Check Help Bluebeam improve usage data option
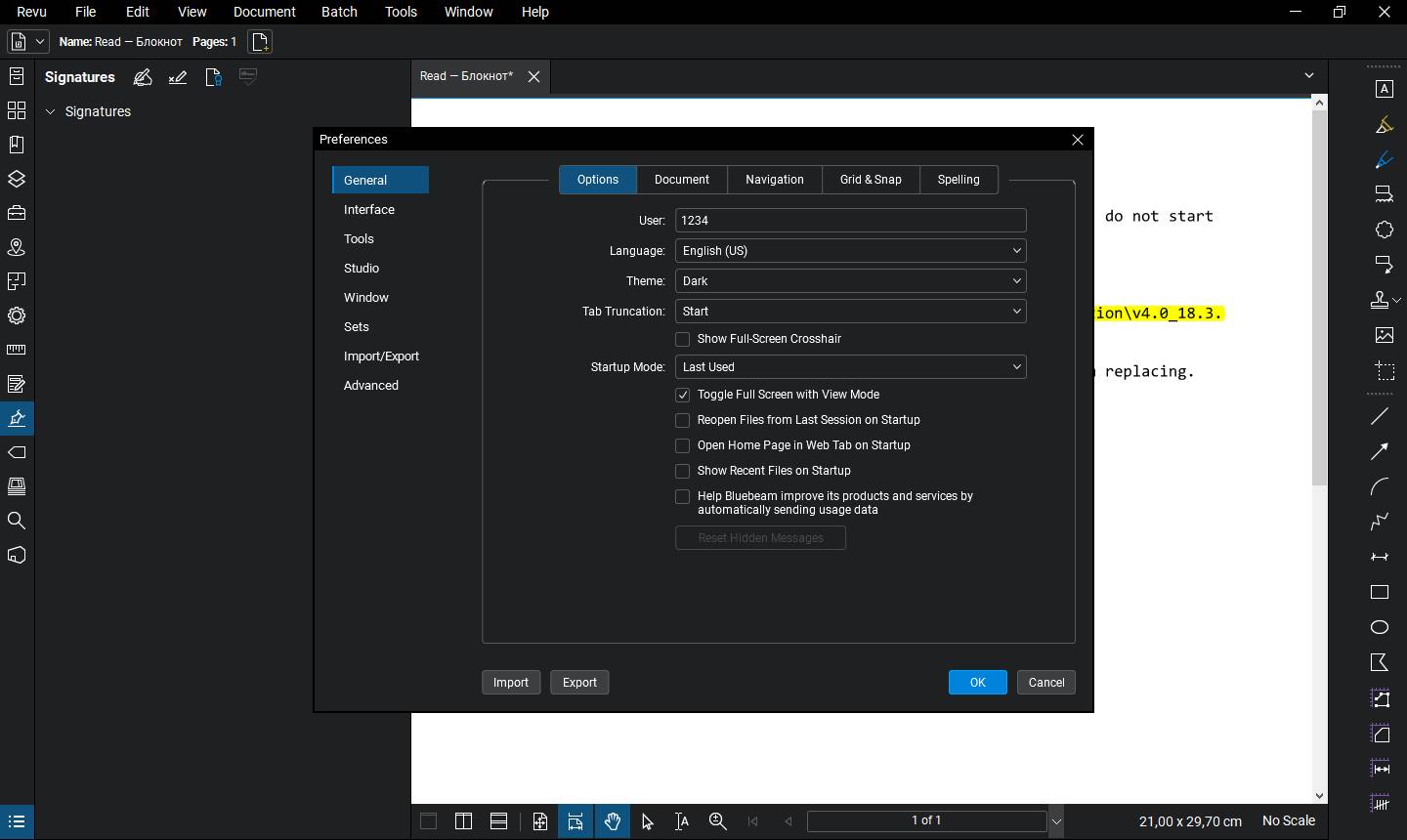1407x840 pixels. 683,497
